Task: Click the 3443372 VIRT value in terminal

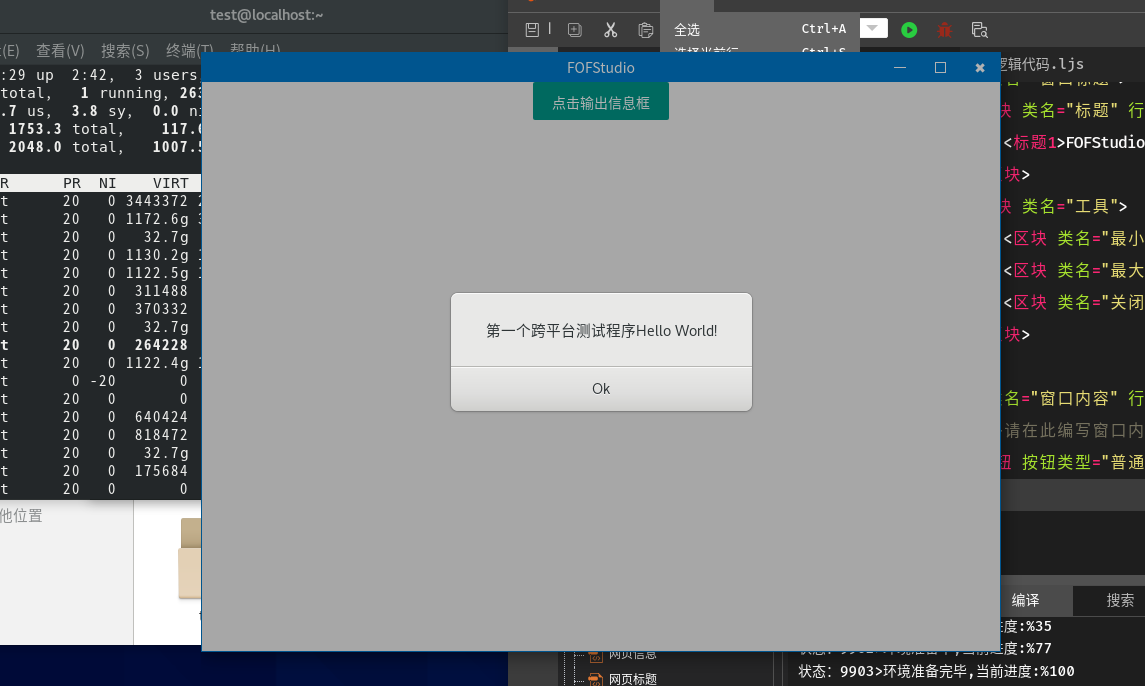Action: tap(157, 201)
